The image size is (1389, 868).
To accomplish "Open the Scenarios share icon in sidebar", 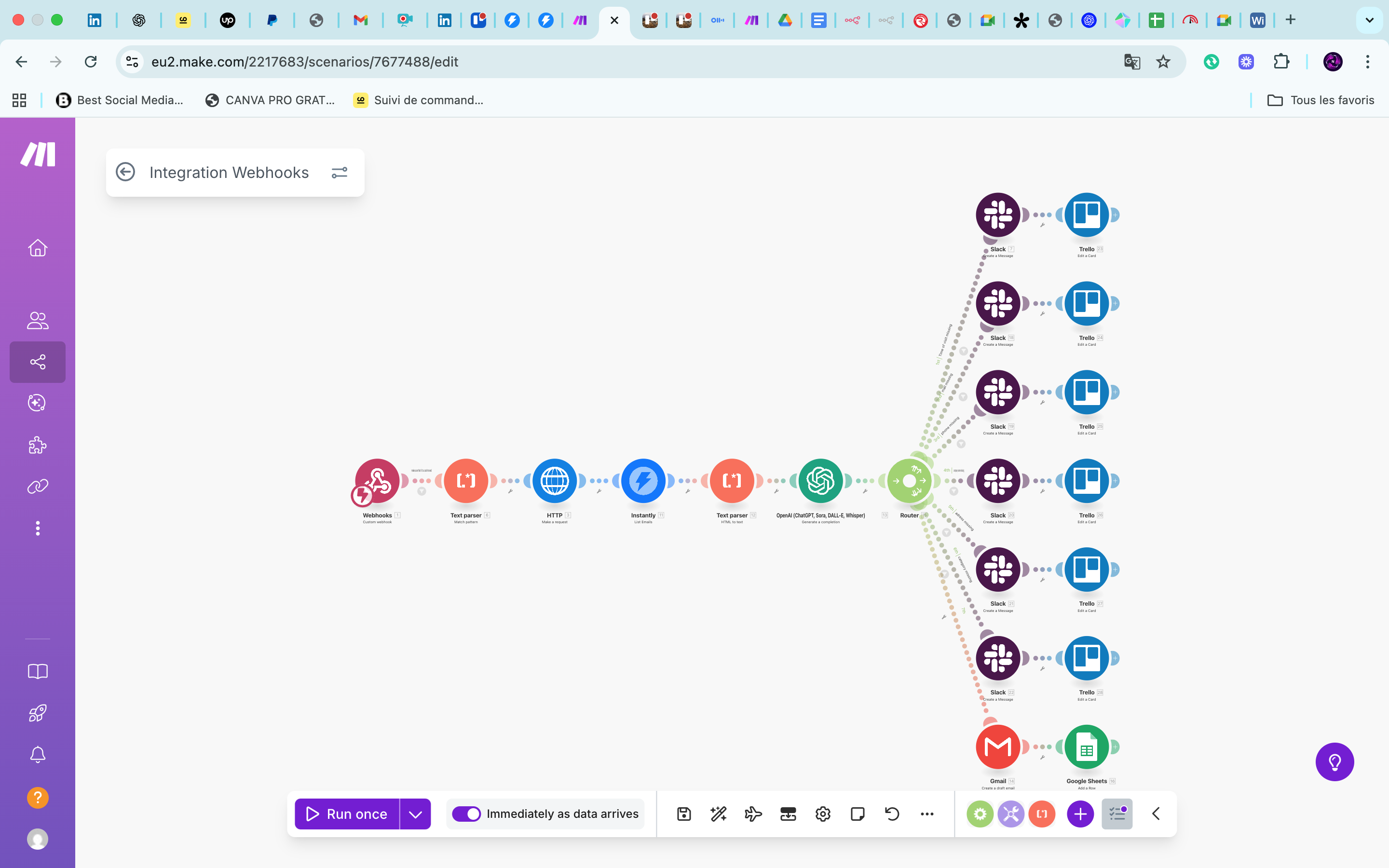I will pos(38,362).
